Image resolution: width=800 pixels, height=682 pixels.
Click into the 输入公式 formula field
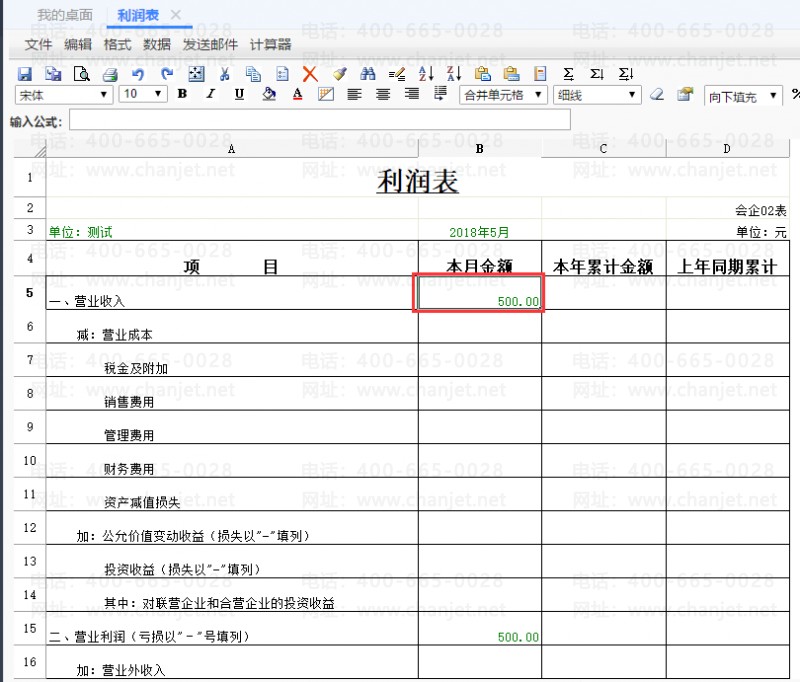point(320,119)
